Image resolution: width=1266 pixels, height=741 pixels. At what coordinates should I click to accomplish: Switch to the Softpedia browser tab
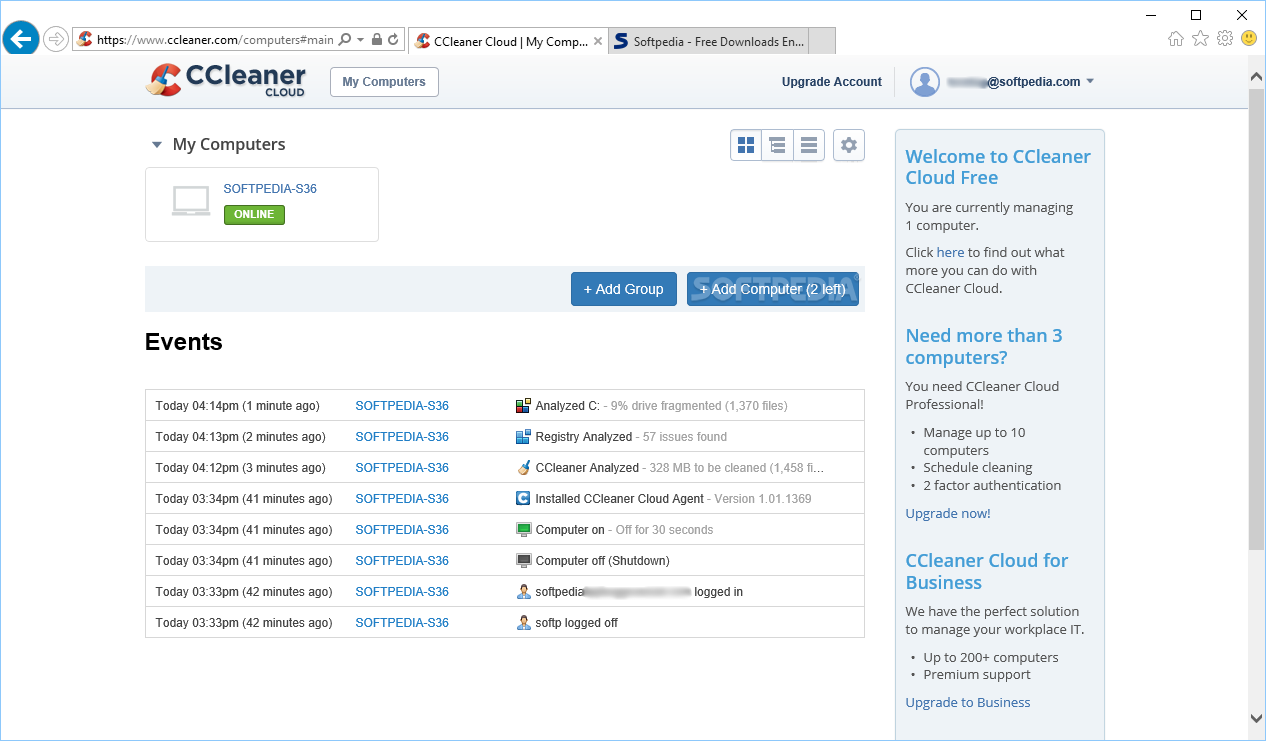[708, 42]
